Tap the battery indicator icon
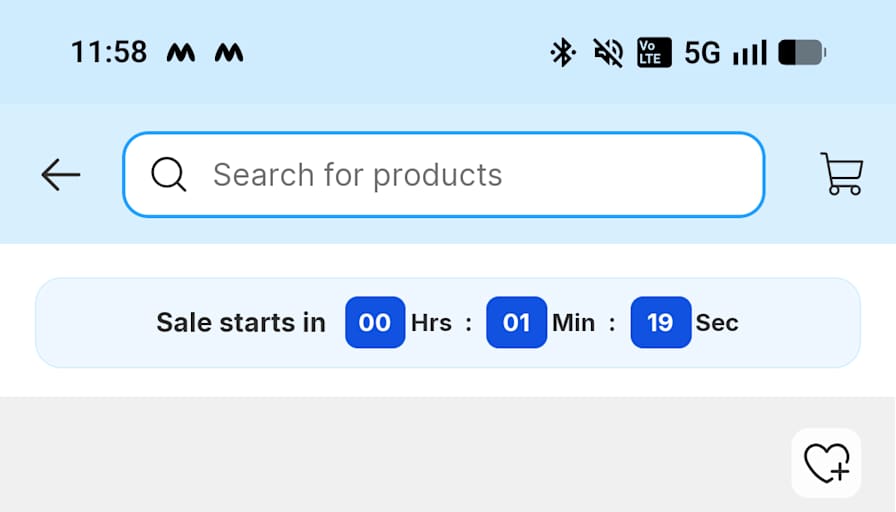 pyautogui.click(x=802, y=53)
